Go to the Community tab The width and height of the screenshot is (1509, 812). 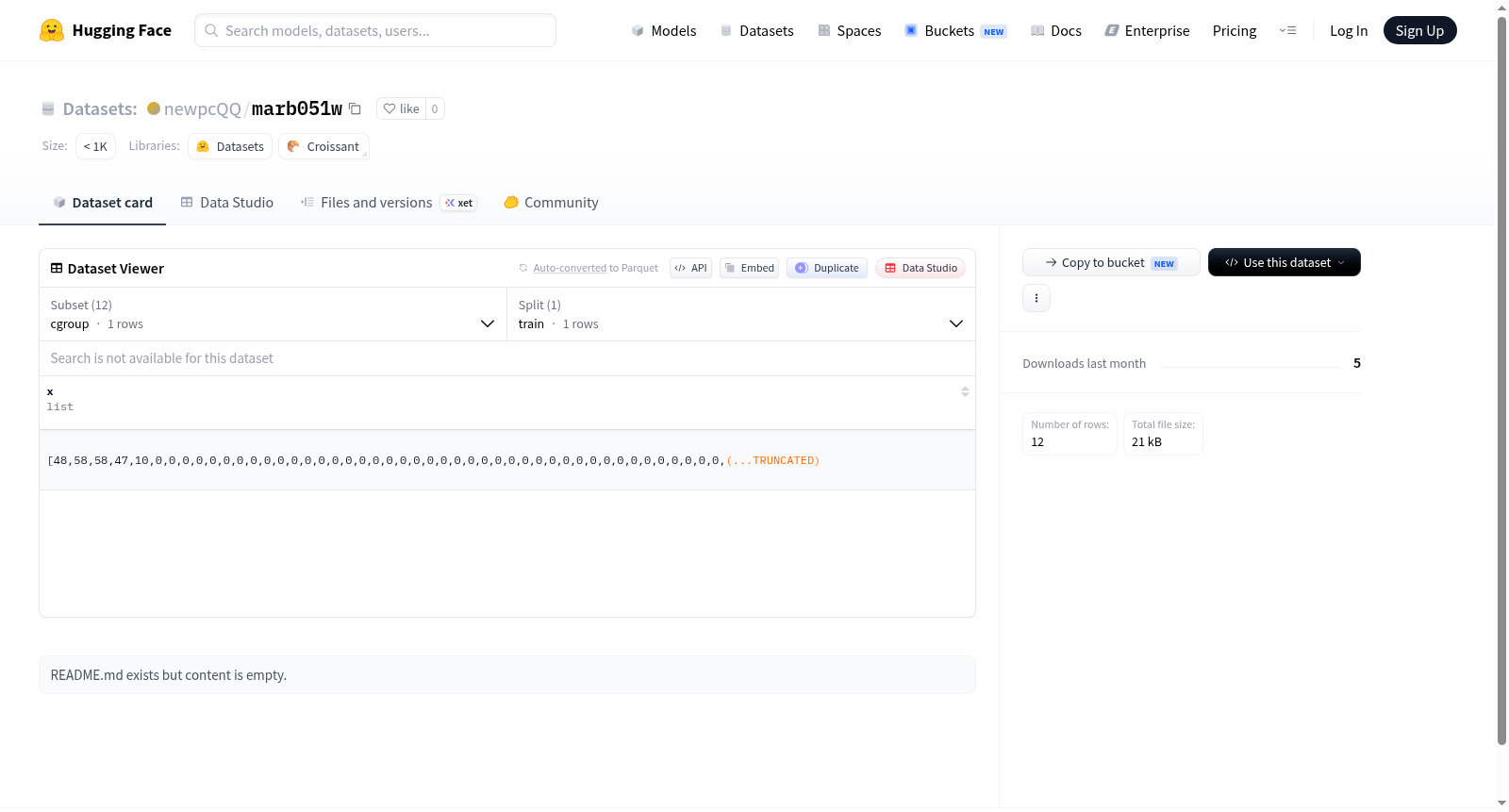click(551, 203)
